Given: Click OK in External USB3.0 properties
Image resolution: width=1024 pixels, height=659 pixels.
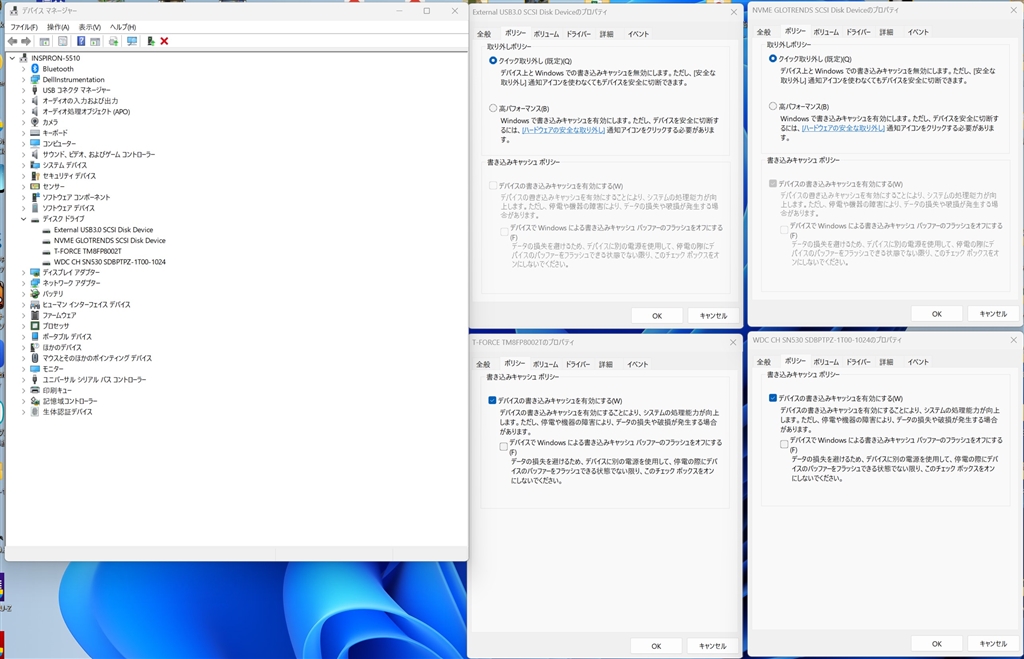Looking at the screenshot, I should (x=657, y=315).
